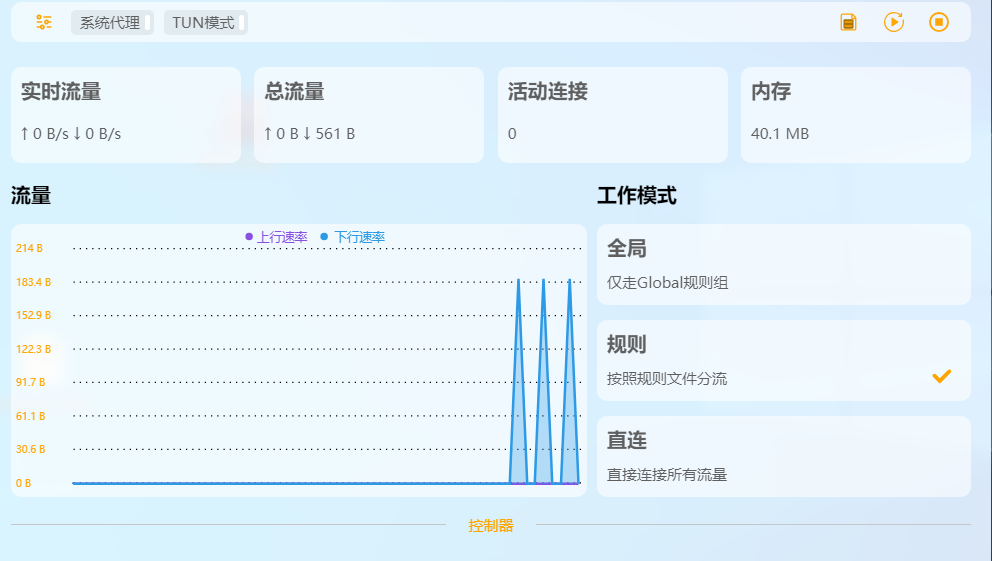
Task: Click the 30.6 B axis label
Action: [x=30, y=449]
